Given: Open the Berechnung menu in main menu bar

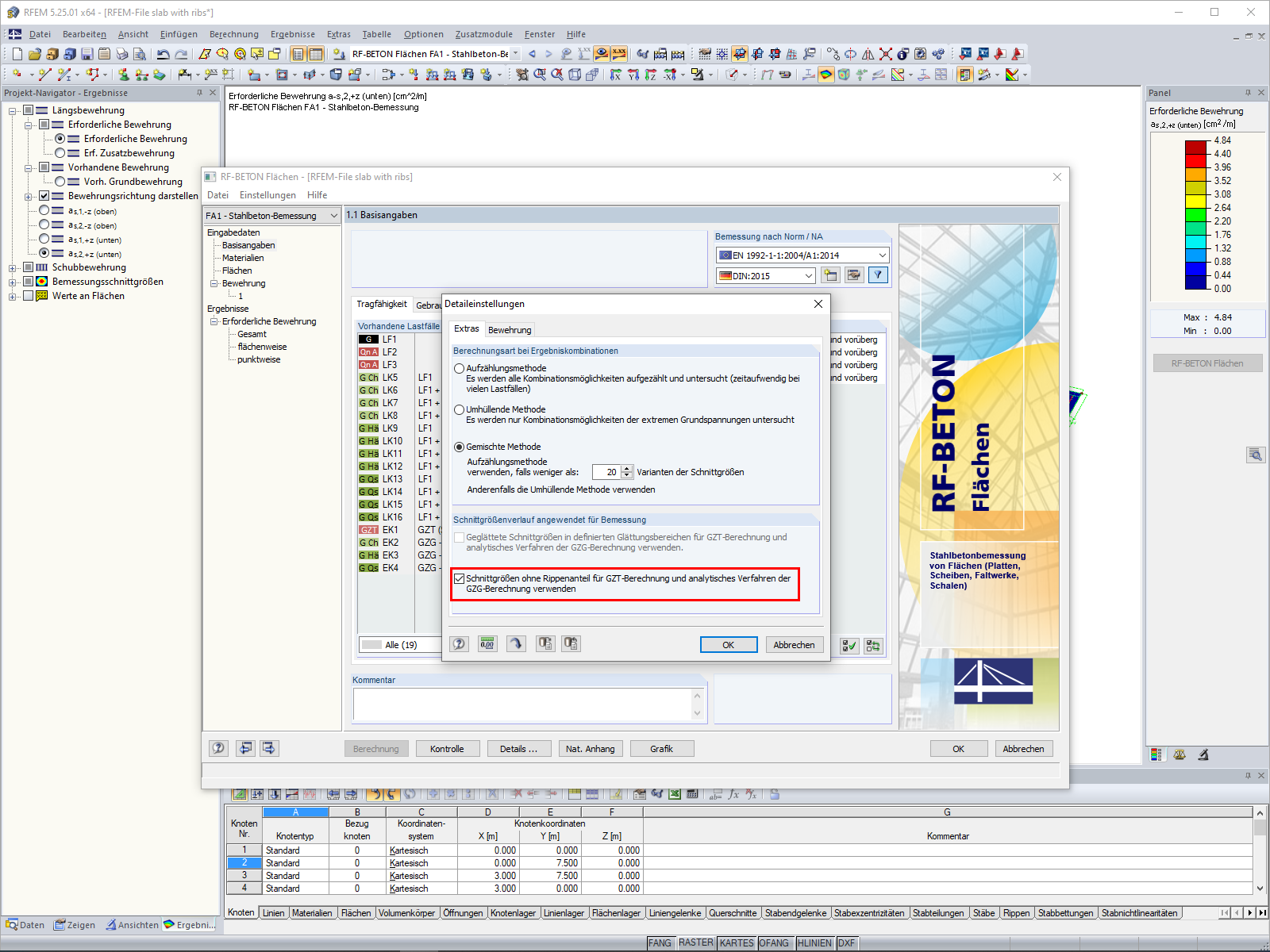Looking at the screenshot, I should (234, 34).
